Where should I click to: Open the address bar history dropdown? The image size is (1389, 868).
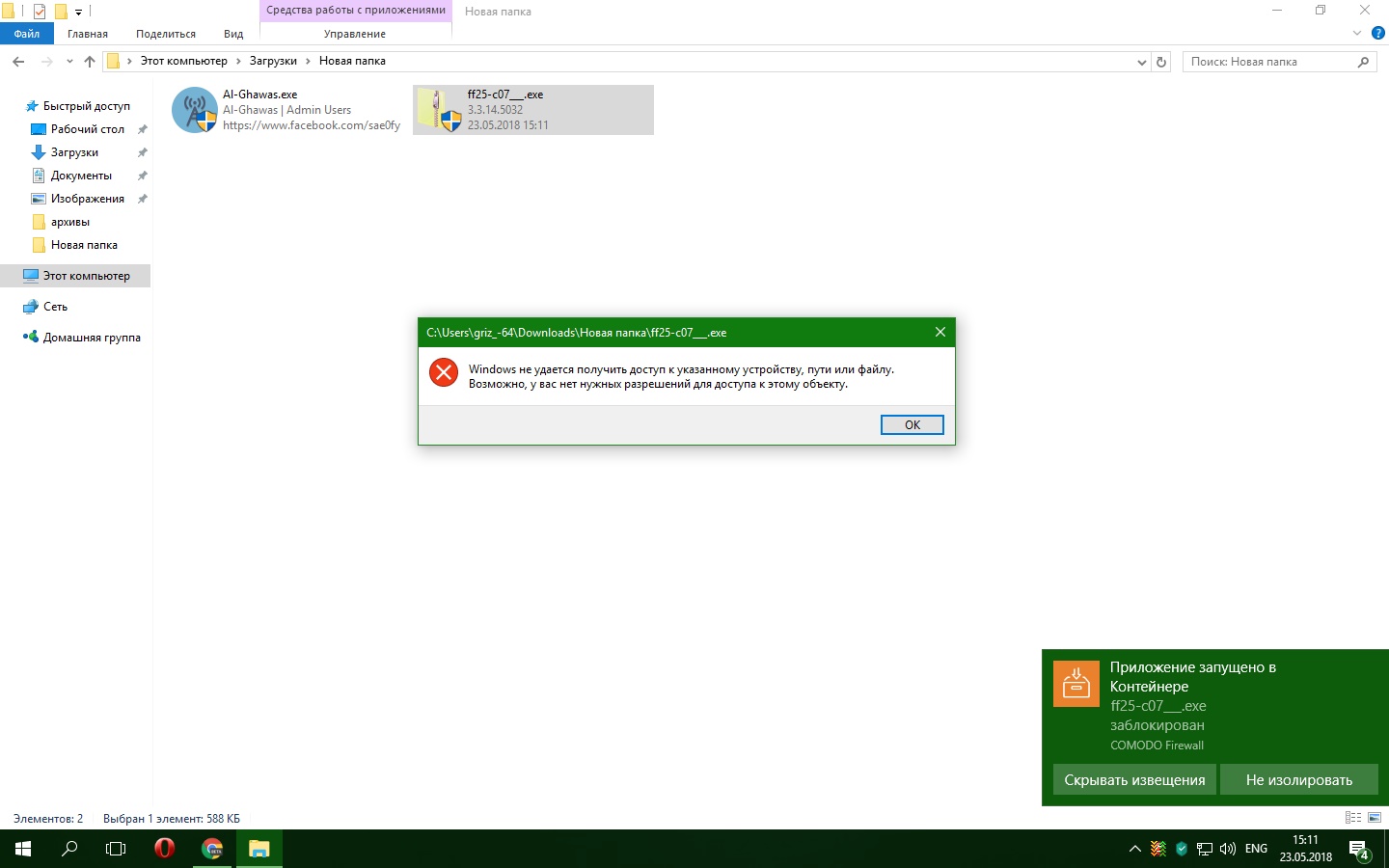[x=1142, y=62]
